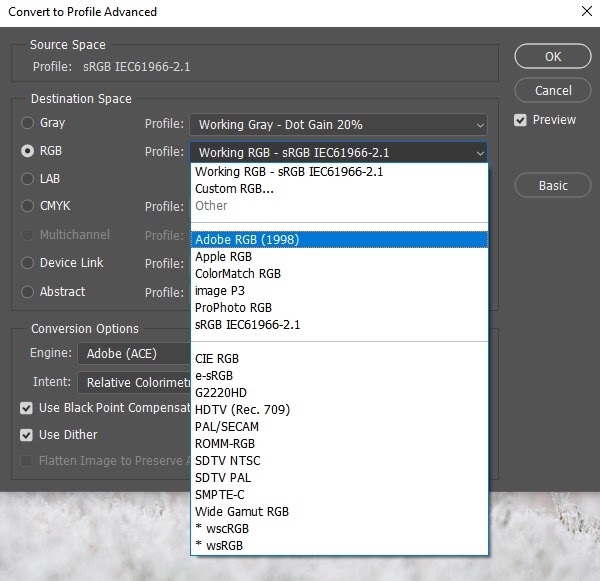Toggle the Preview checkbox
The image size is (600, 581).
[520, 120]
